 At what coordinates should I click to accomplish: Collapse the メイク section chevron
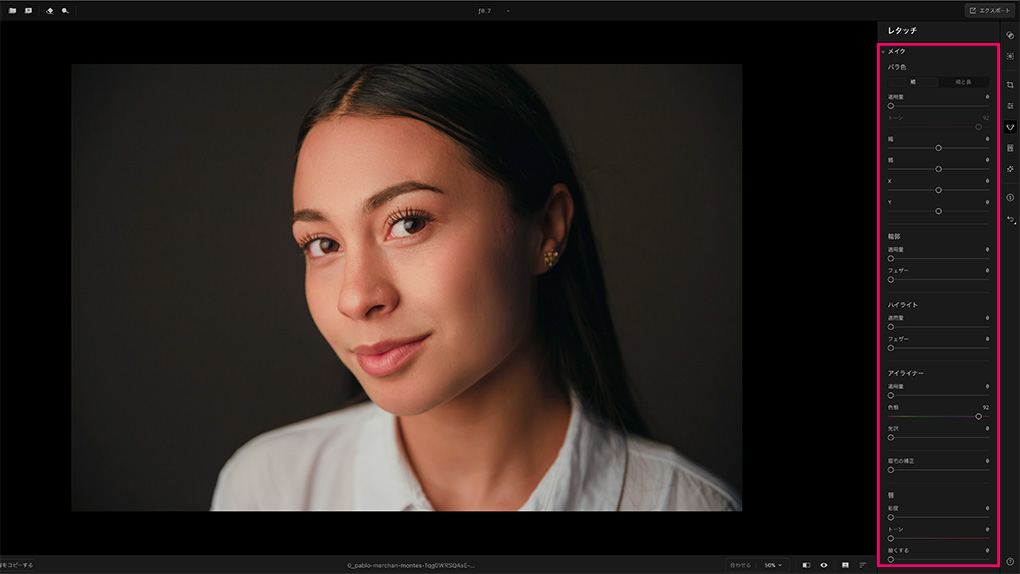click(x=883, y=51)
